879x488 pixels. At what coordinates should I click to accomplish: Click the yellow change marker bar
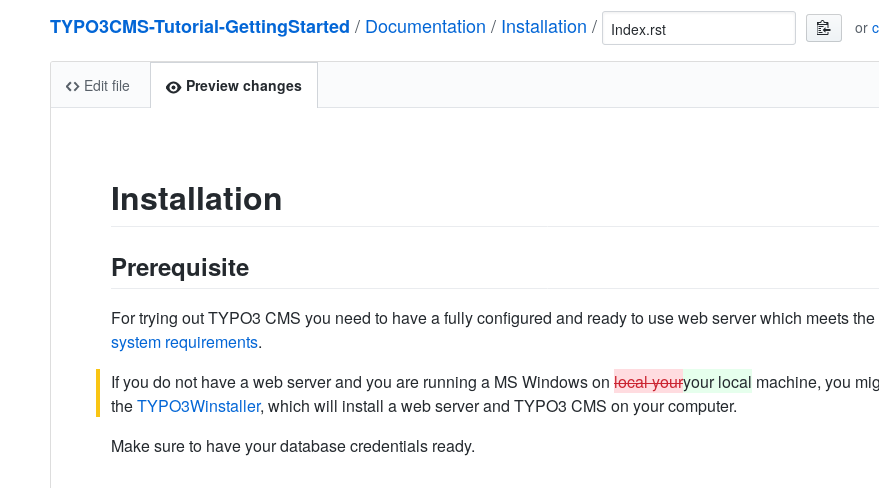point(98,394)
